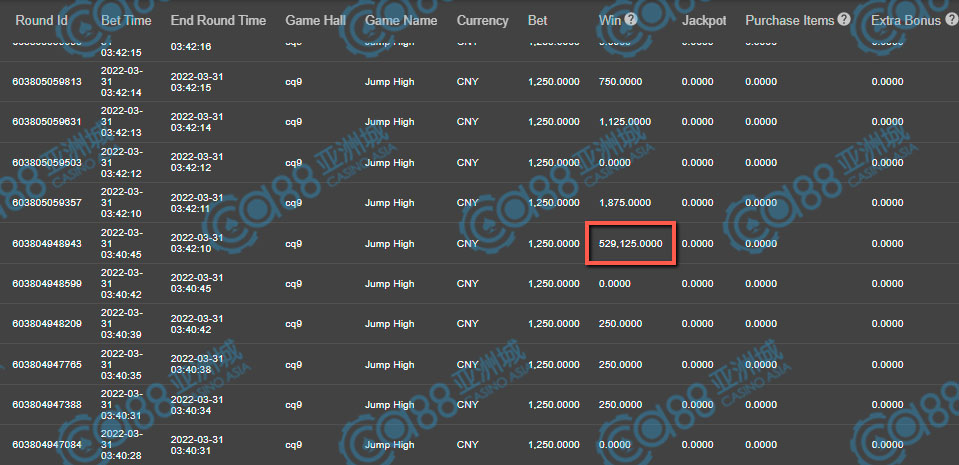
Task: Click the Jackpot column header
Action: (x=704, y=20)
